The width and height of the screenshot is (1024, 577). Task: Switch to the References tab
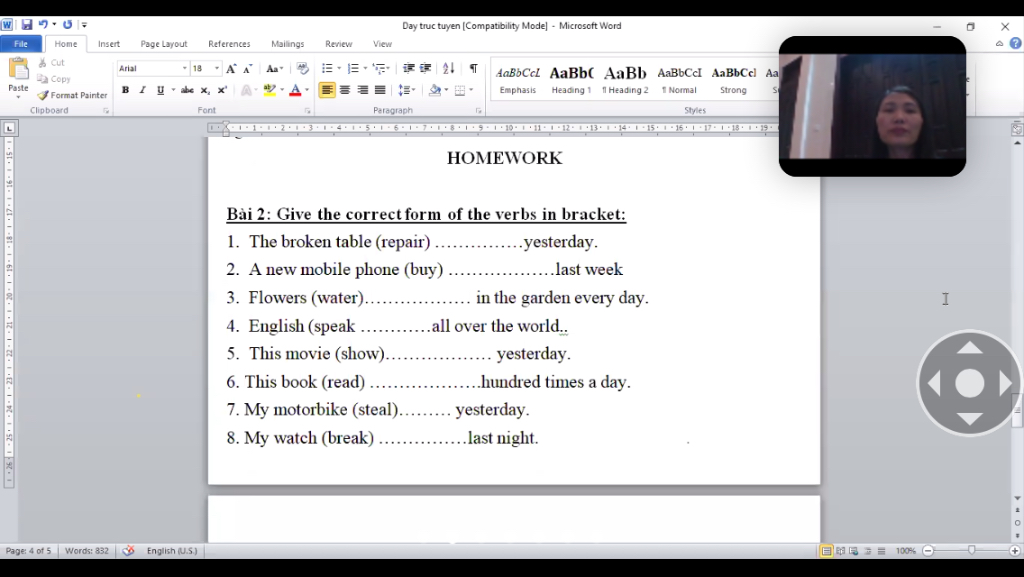pos(229,44)
